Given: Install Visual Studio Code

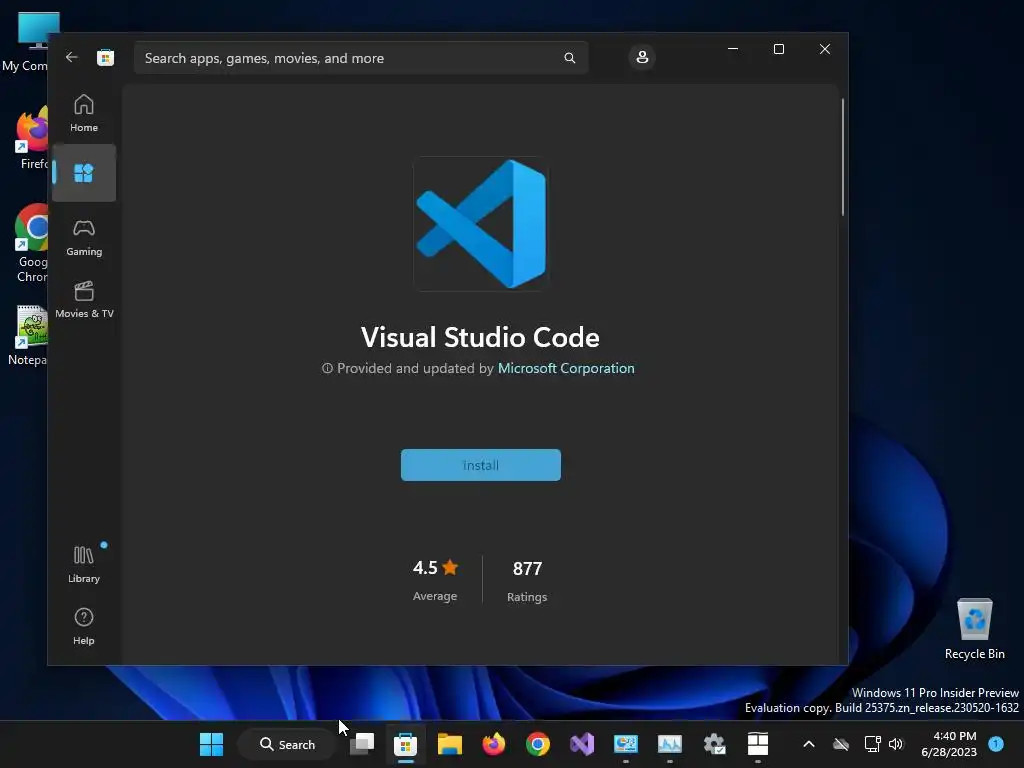Looking at the screenshot, I should click(481, 465).
